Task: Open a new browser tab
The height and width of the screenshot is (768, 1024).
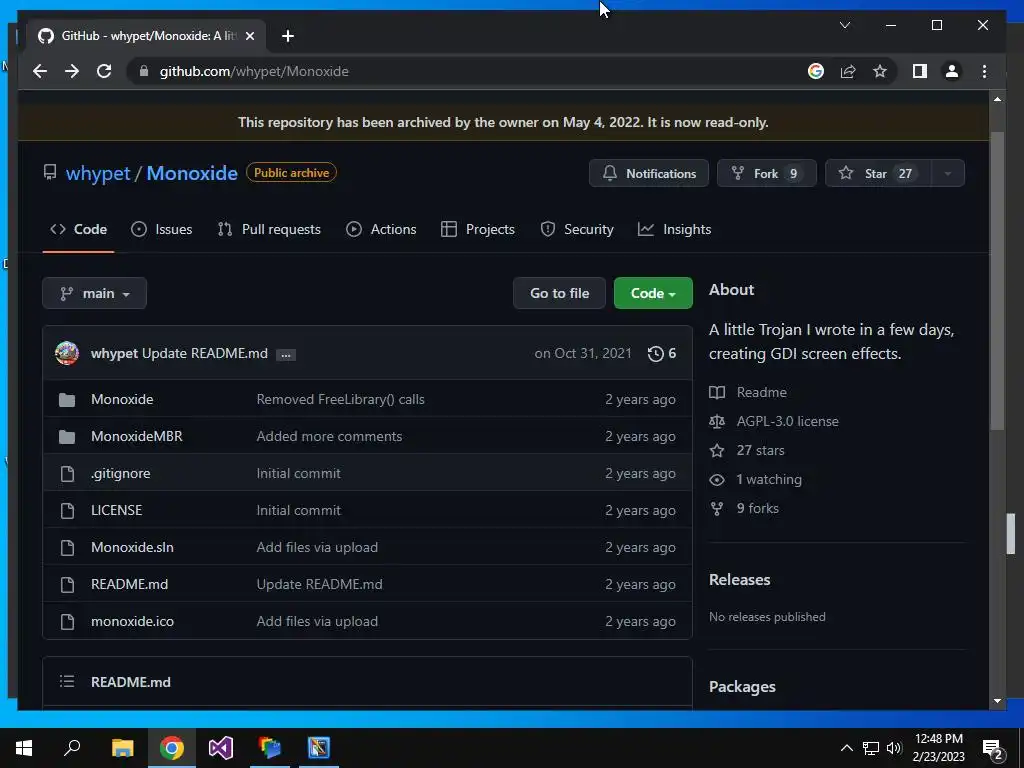Action: coord(287,36)
